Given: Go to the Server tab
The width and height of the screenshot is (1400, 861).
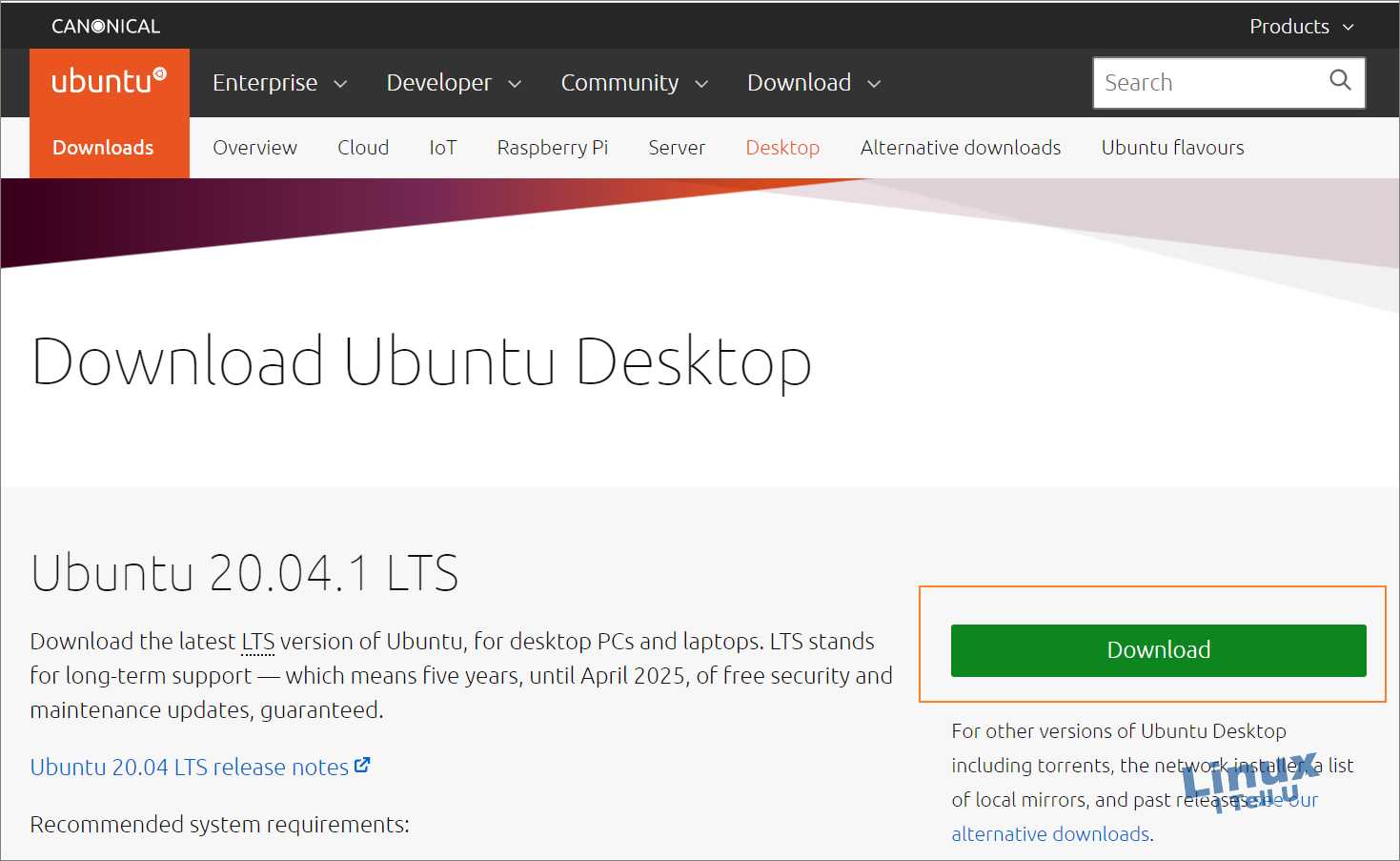Looking at the screenshot, I should click(x=677, y=148).
